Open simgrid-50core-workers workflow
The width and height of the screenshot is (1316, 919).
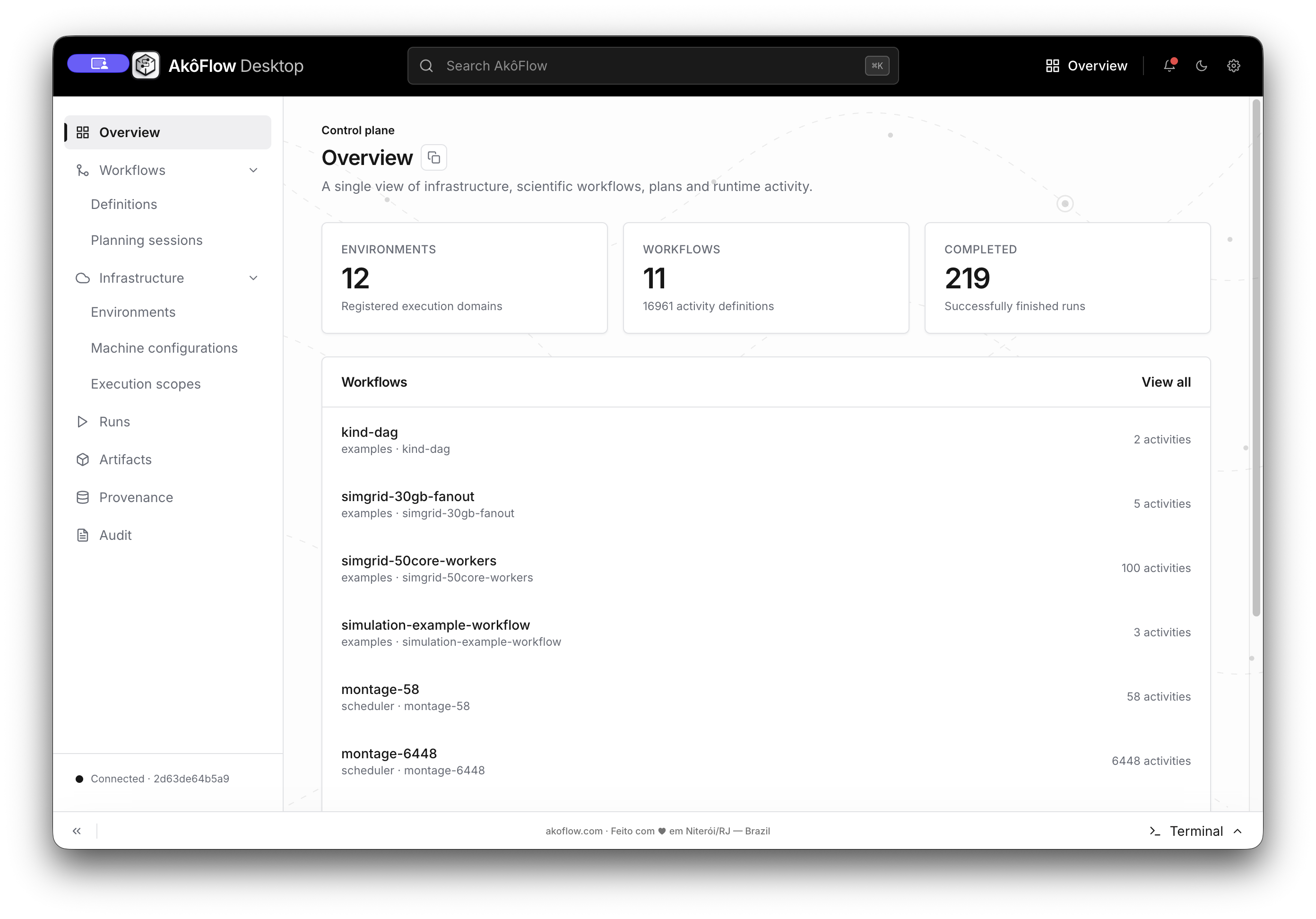[x=766, y=569]
